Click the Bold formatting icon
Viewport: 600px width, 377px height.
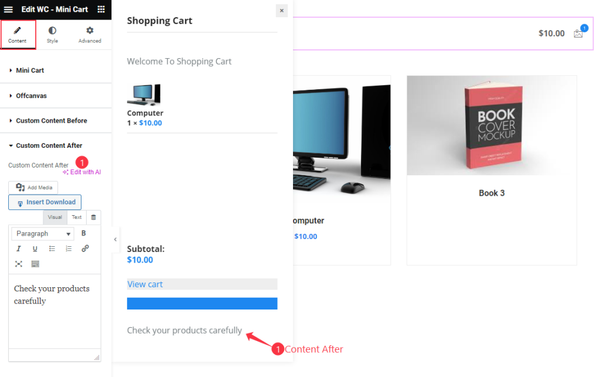(x=83, y=233)
